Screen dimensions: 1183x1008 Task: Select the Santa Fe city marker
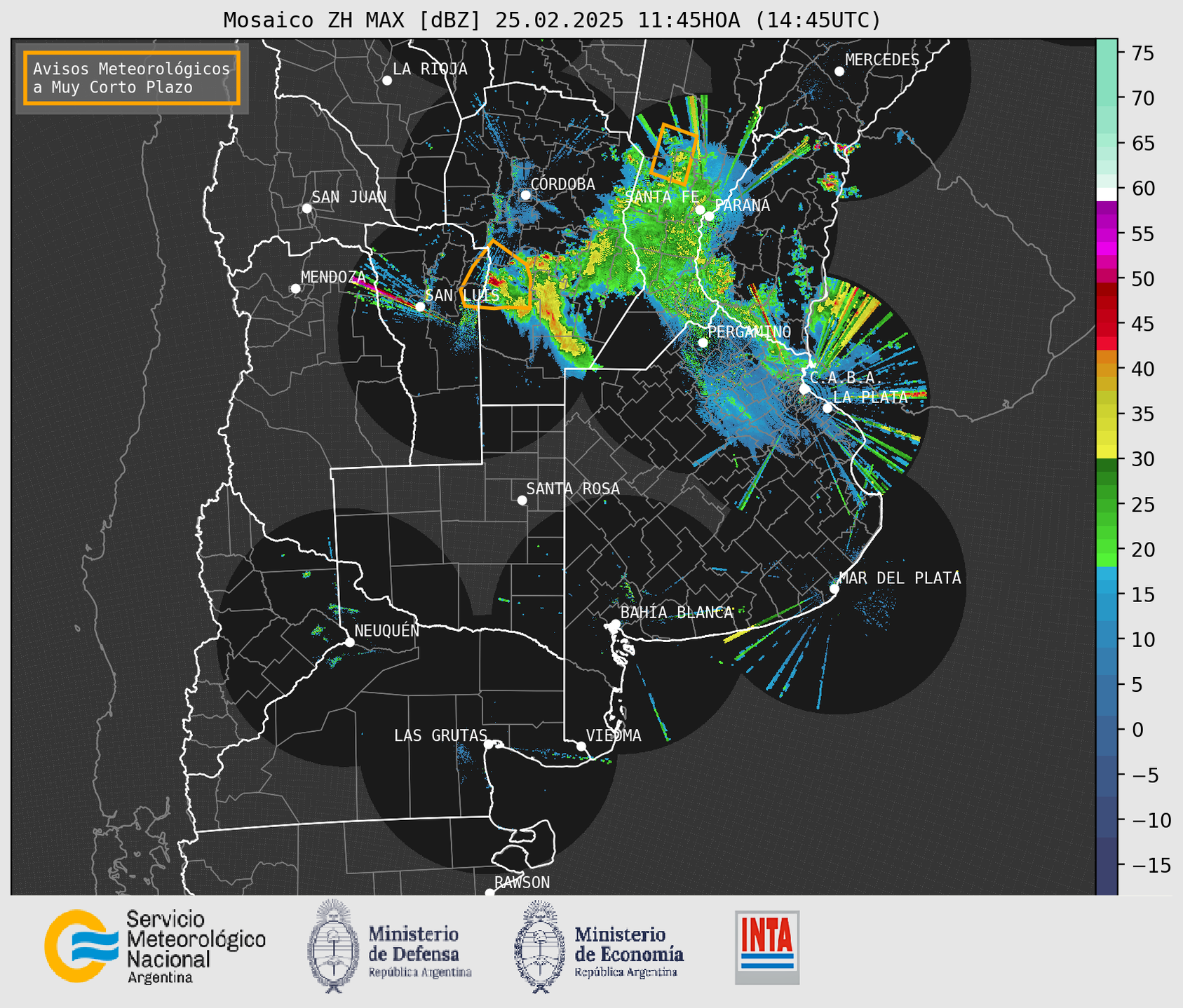click(x=700, y=210)
